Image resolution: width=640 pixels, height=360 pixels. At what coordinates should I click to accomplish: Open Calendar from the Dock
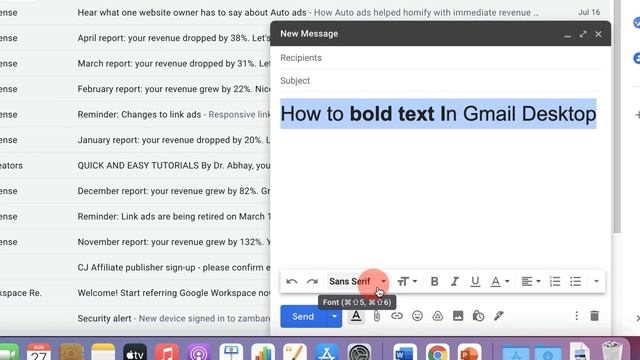point(39,352)
